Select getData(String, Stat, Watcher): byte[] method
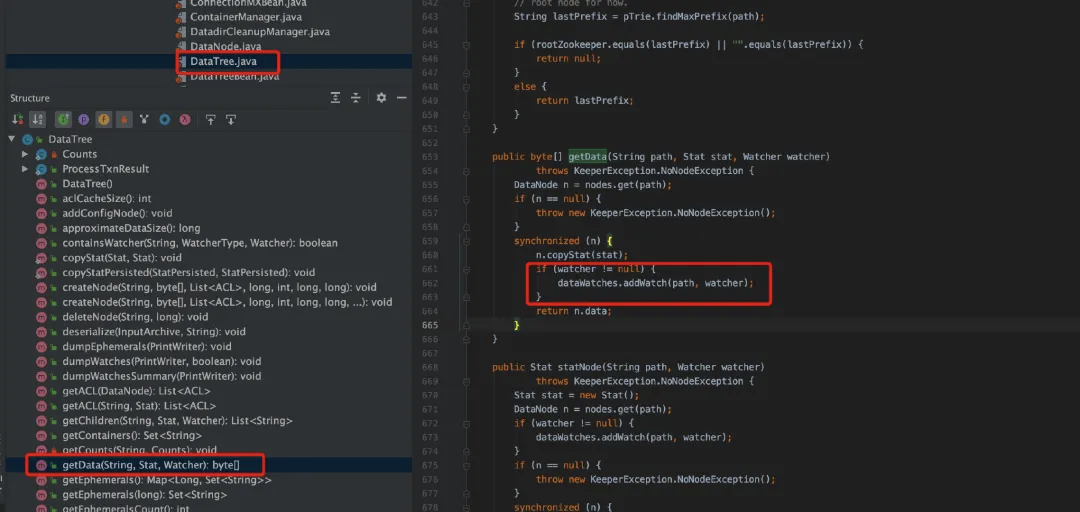Viewport: 1080px width, 512px height. [x=151, y=465]
